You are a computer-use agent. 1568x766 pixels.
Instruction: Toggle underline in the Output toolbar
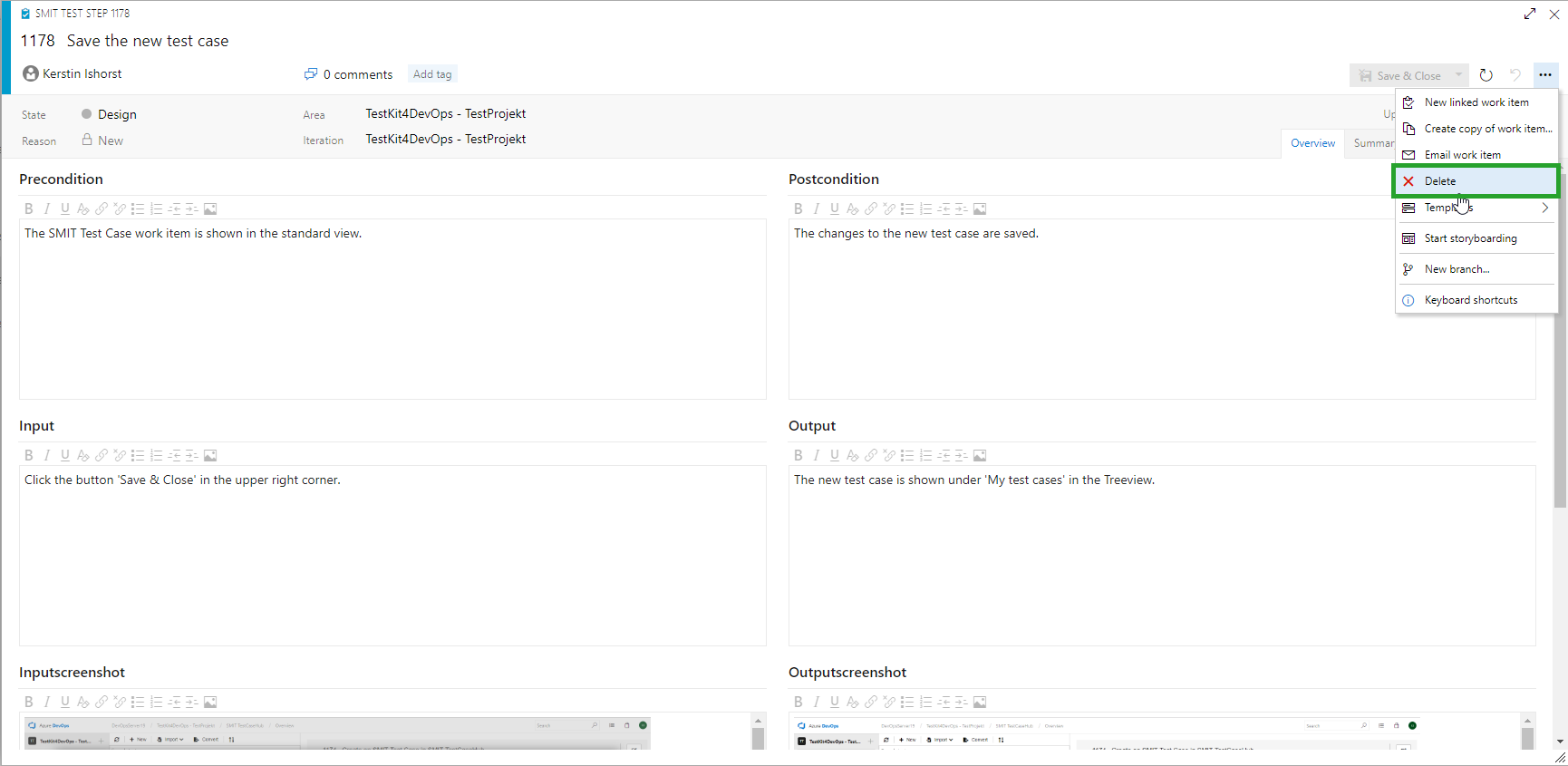[x=835, y=456]
